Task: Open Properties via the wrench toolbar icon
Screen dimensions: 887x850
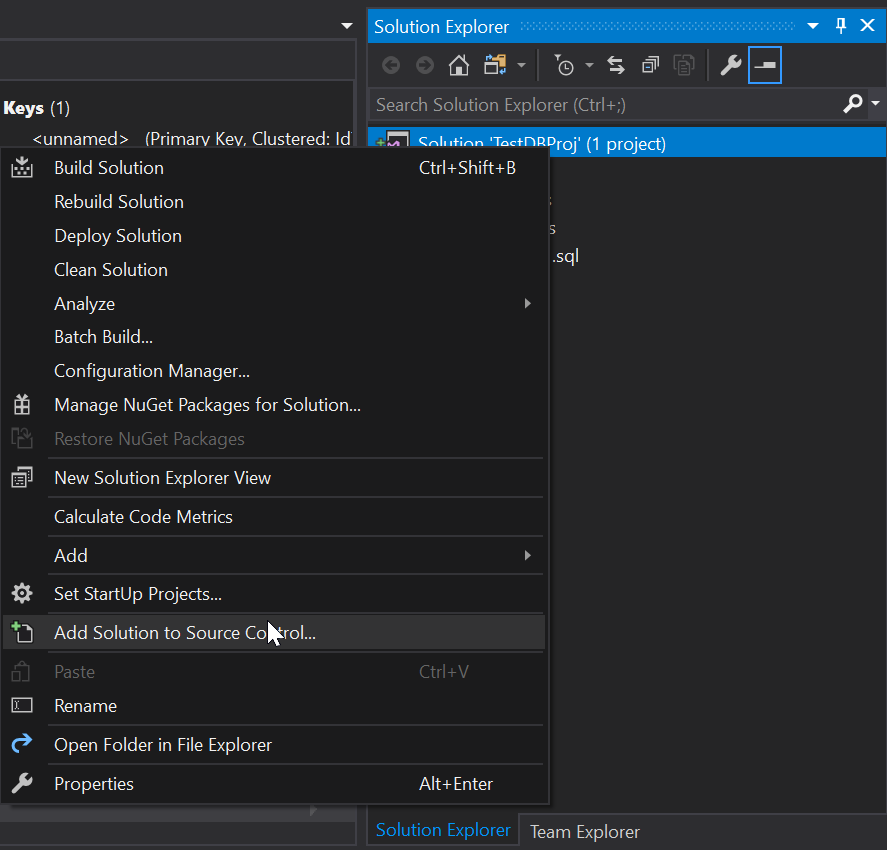Action: (731, 66)
